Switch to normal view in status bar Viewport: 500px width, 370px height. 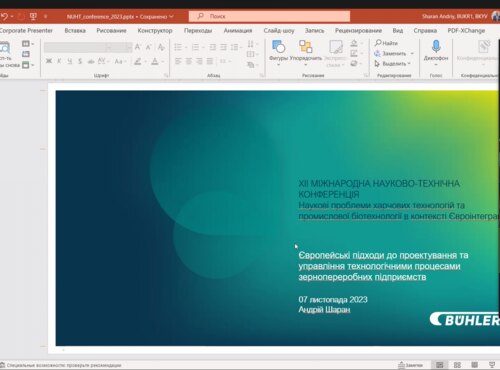pyautogui.click(x=440, y=365)
